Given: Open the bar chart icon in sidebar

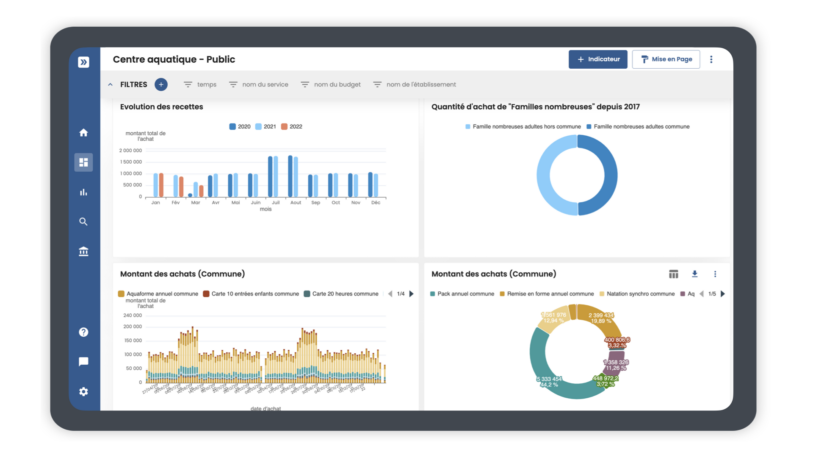Looking at the screenshot, I should 83,192.
